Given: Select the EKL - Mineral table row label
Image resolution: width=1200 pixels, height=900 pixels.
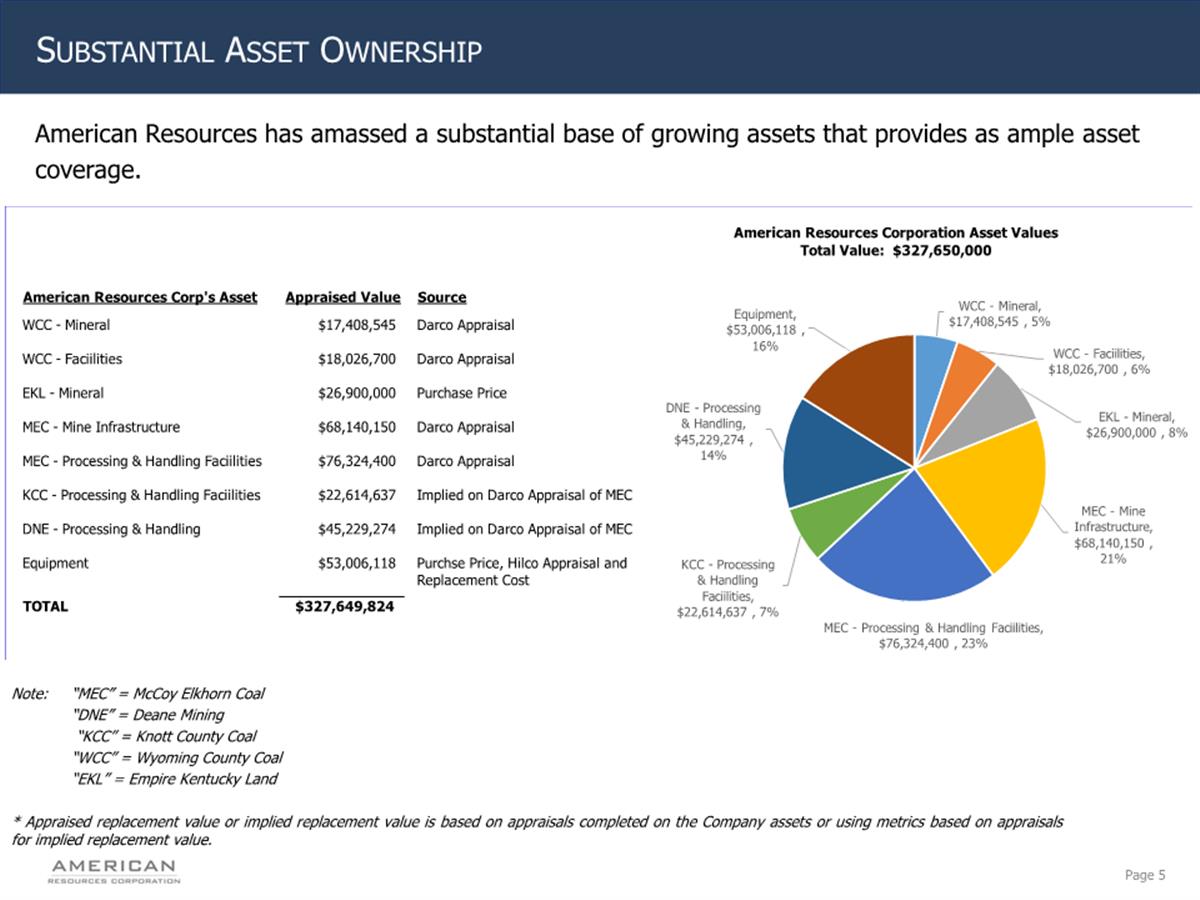Looking at the screenshot, I should click(x=62, y=393).
